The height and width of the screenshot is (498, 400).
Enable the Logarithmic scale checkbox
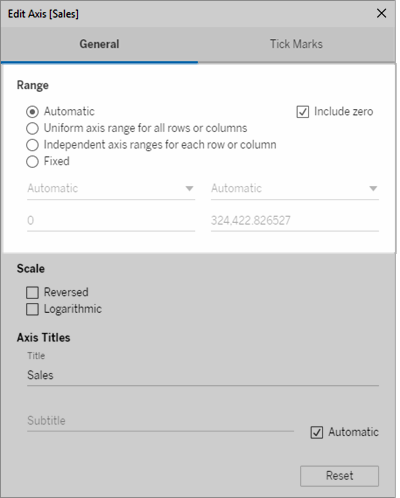click(x=32, y=309)
